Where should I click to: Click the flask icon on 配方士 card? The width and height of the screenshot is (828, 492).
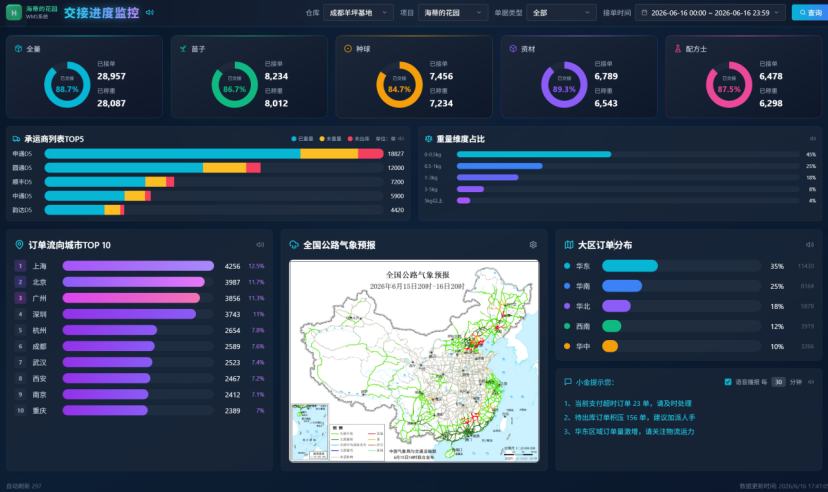click(678, 49)
